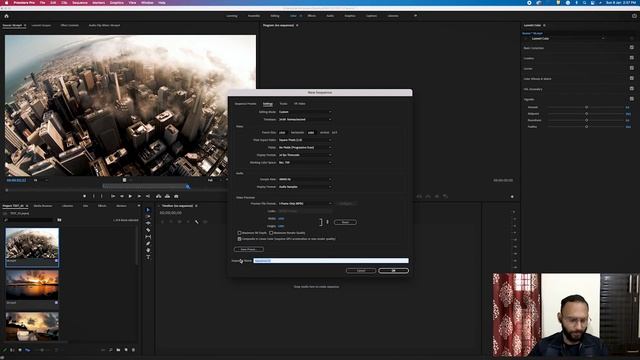Viewport: 640px width, 360px height.
Task: Switch to Sequence Presets tab
Action: (245, 104)
